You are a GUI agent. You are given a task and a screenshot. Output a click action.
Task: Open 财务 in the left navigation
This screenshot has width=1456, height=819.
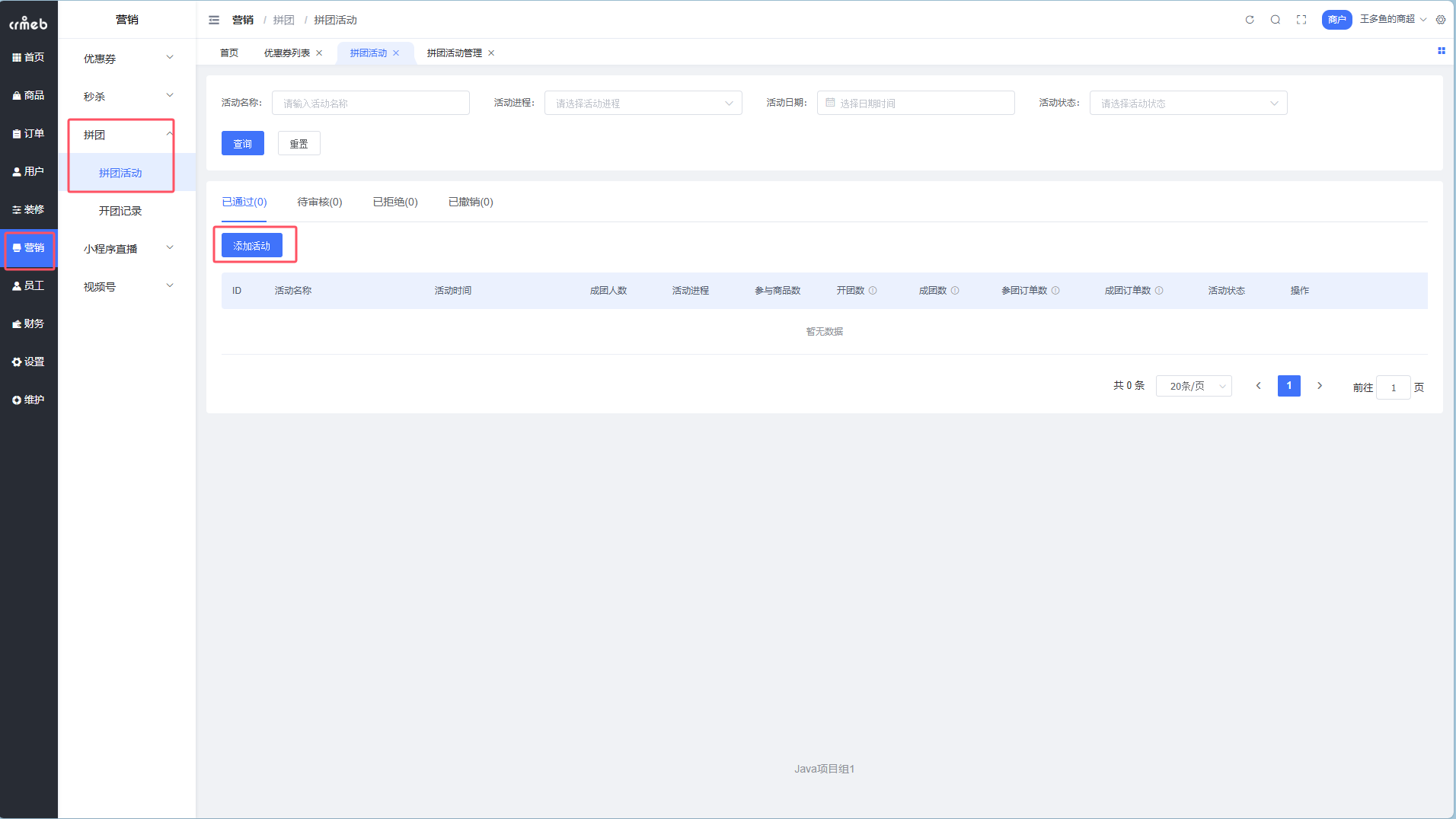pyautogui.click(x=29, y=323)
